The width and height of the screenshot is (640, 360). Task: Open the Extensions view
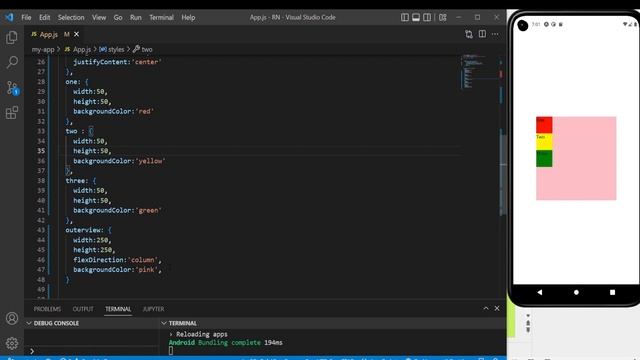click(x=12, y=113)
